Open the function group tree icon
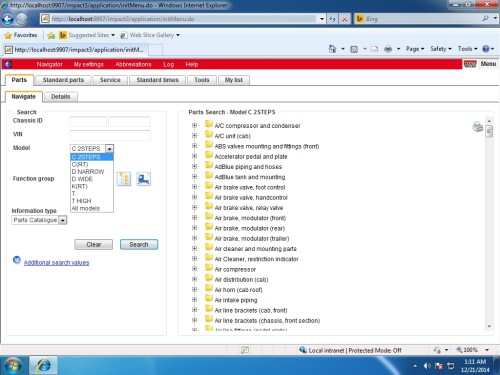This screenshot has width=500, height=375. [x=124, y=179]
